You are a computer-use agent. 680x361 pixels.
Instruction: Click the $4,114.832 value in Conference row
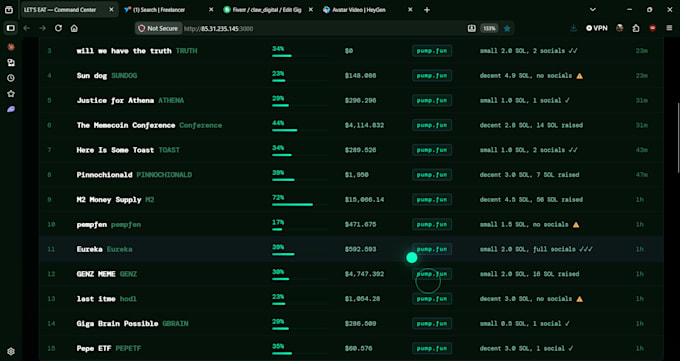pos(364,125)
